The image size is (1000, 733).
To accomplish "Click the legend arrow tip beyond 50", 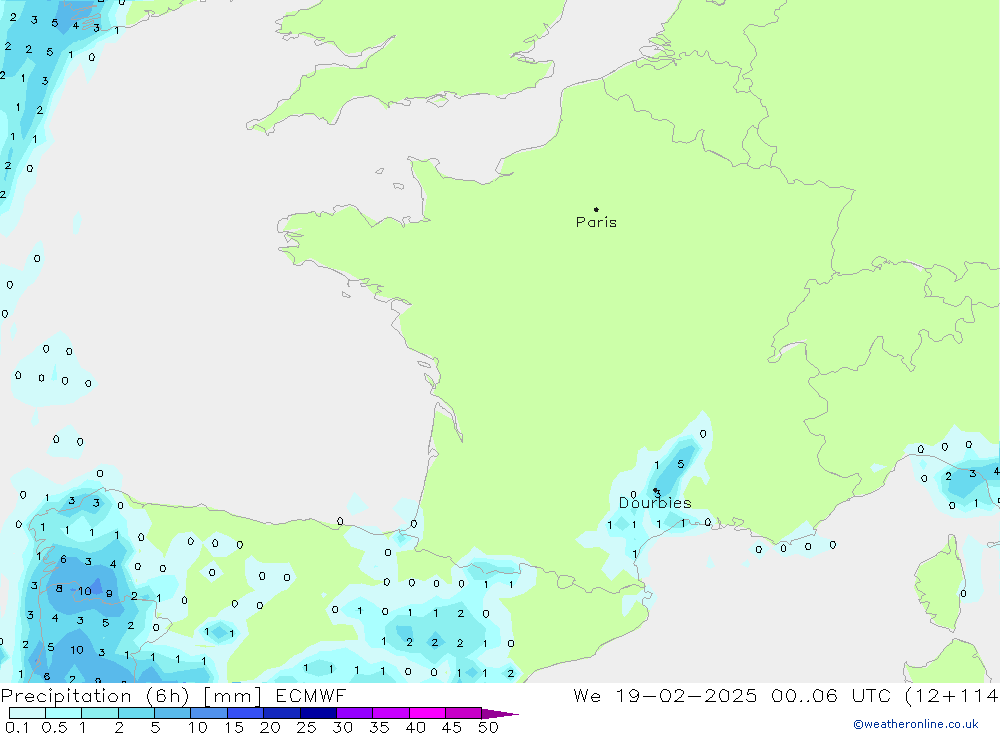I will (x=501, y=714).
